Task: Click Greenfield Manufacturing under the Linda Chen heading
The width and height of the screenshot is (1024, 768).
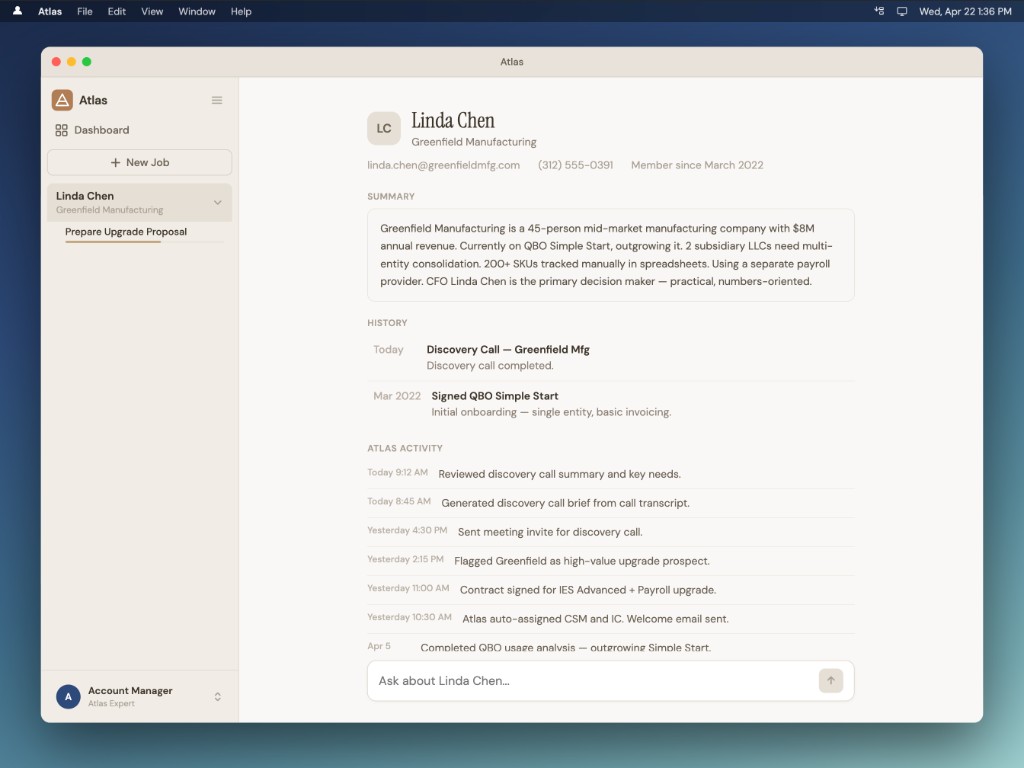Action: point(473,142)
